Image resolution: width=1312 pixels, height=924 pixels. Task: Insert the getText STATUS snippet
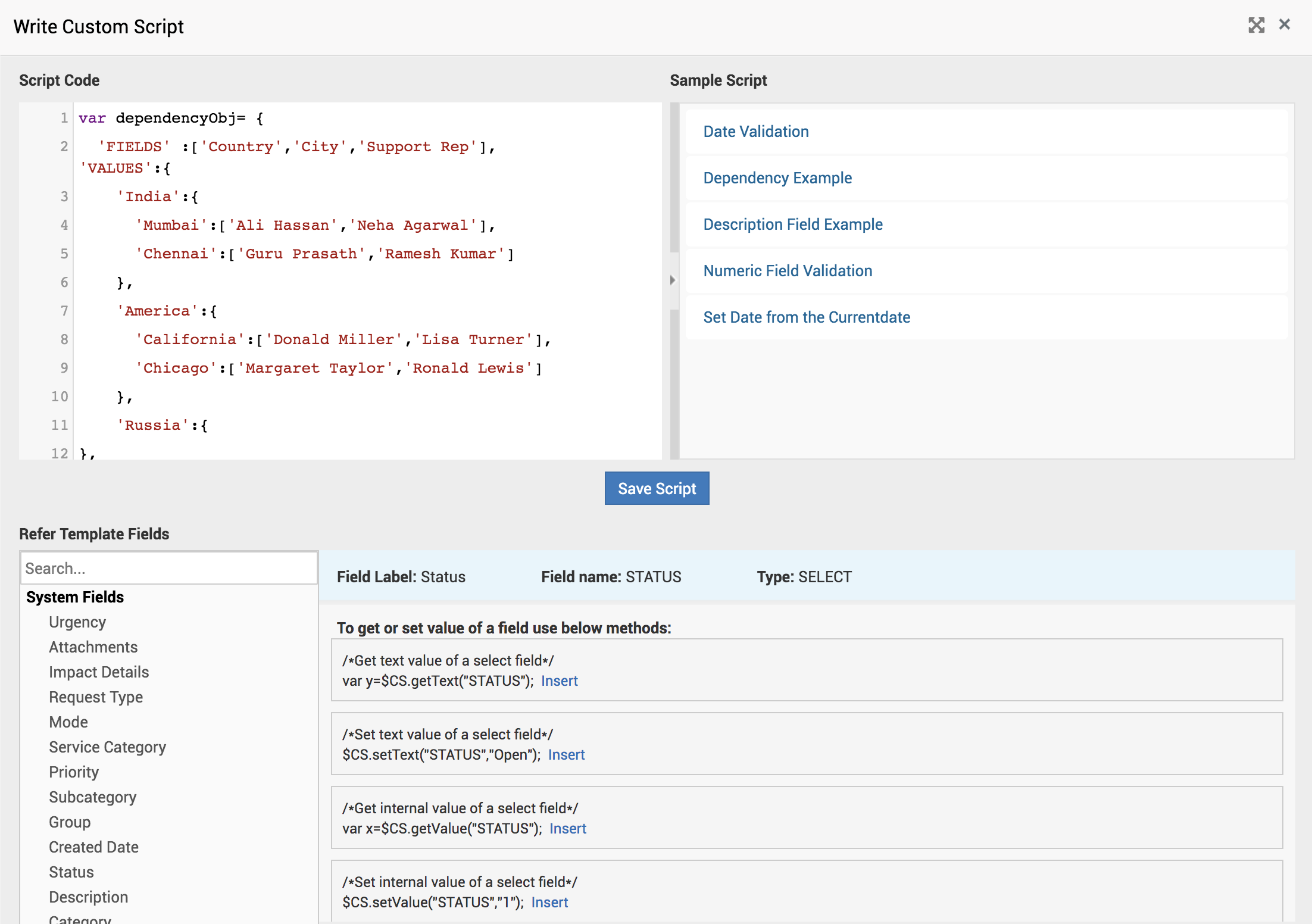click(x=559, y=681)
